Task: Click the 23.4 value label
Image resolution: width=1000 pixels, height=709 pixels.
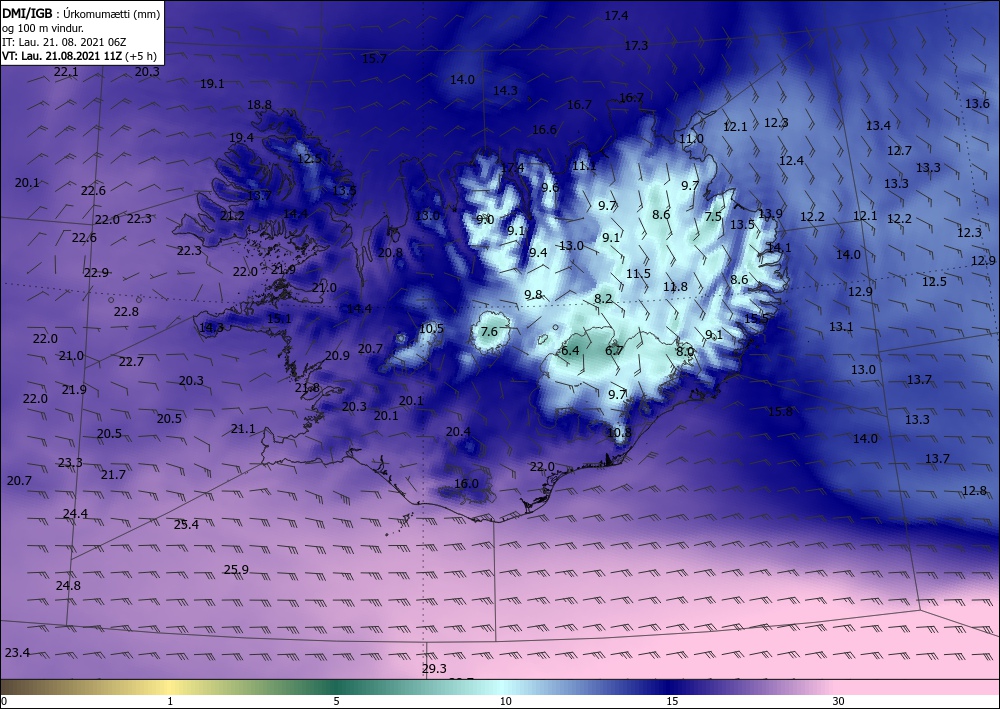Action: click(x=17, y=652)
